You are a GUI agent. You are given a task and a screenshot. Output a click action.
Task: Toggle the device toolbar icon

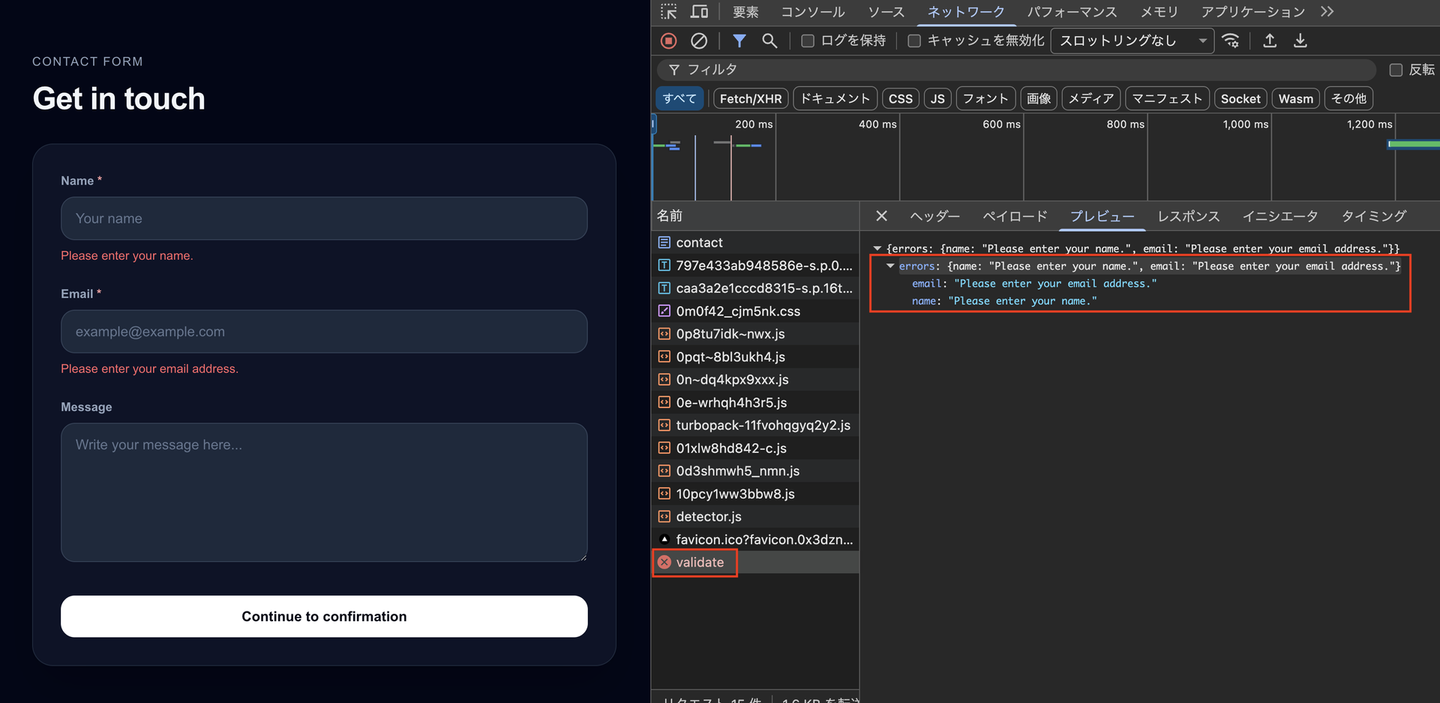click(x=699, y=12)
